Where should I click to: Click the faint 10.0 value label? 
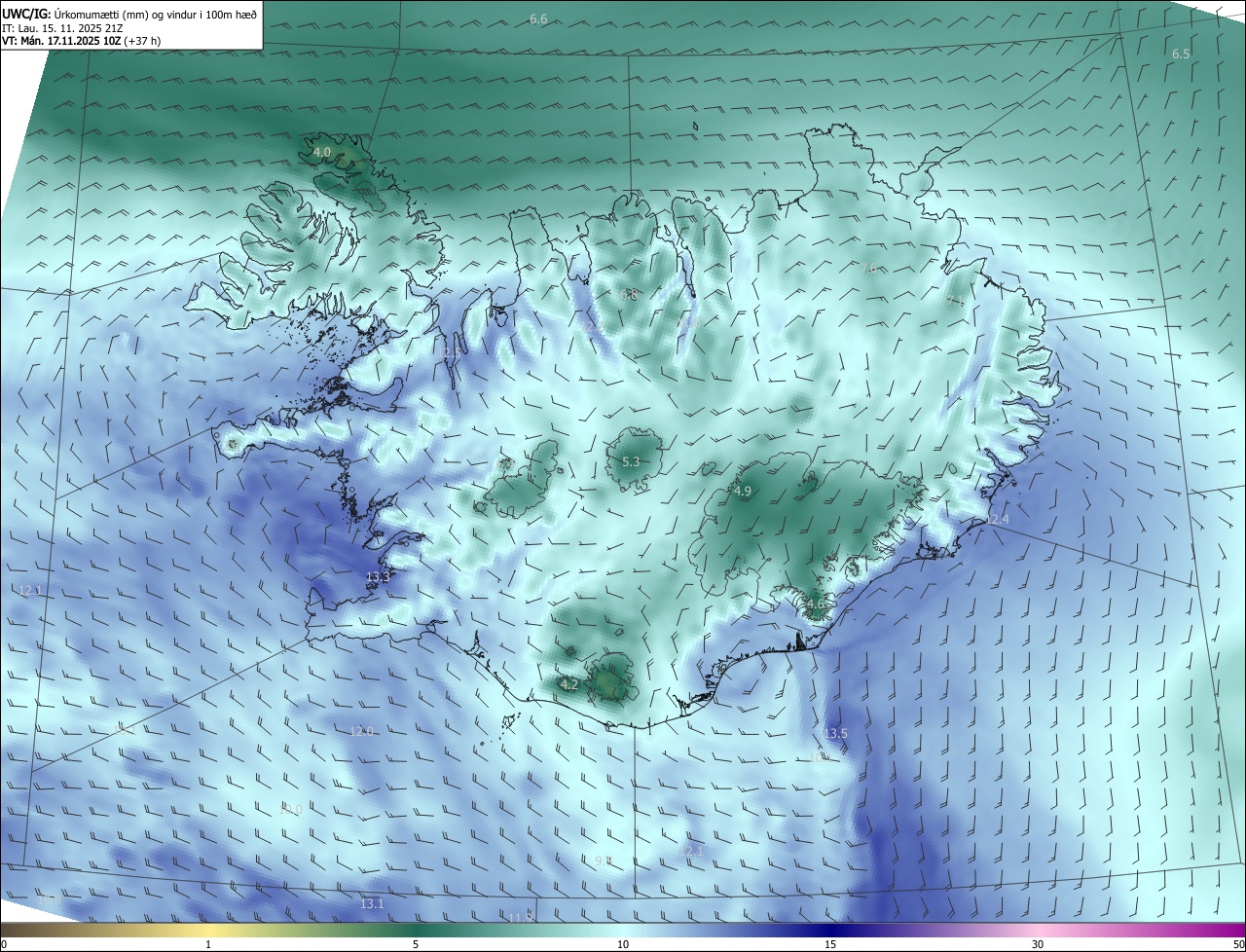click(x=290, y=809)
